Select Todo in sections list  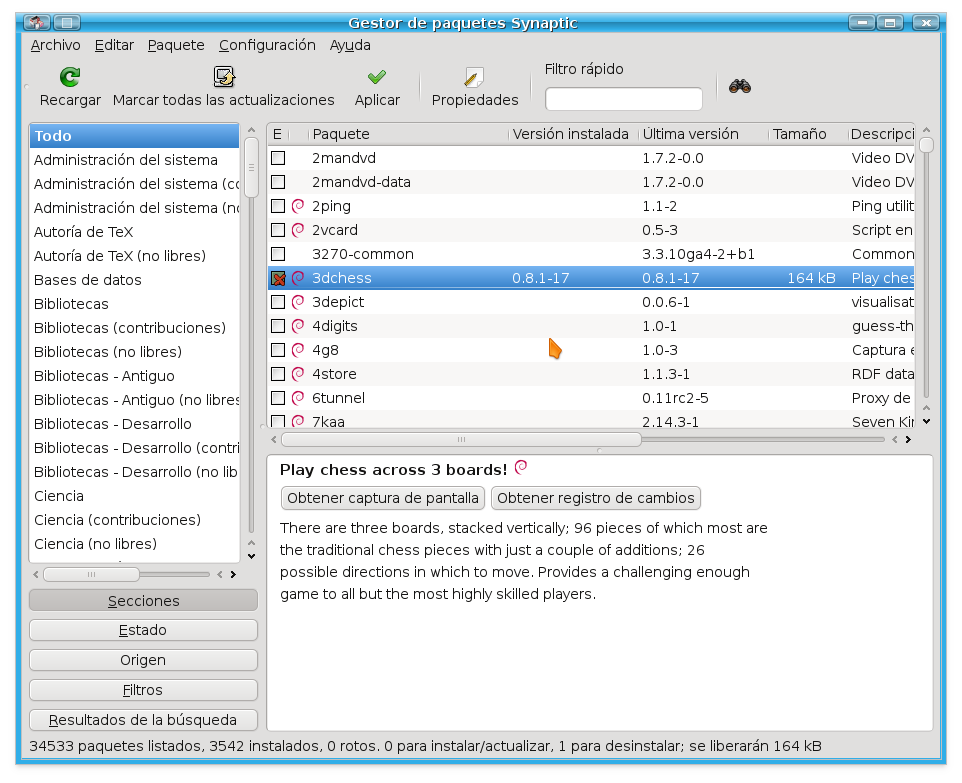coord(134,136)
